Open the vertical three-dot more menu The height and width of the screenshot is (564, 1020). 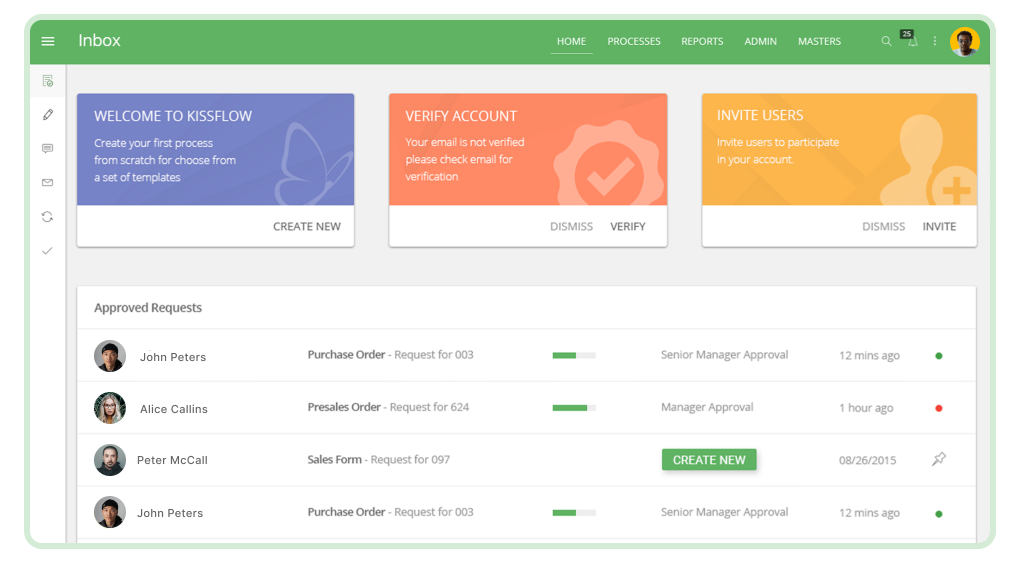pos(935,41)
